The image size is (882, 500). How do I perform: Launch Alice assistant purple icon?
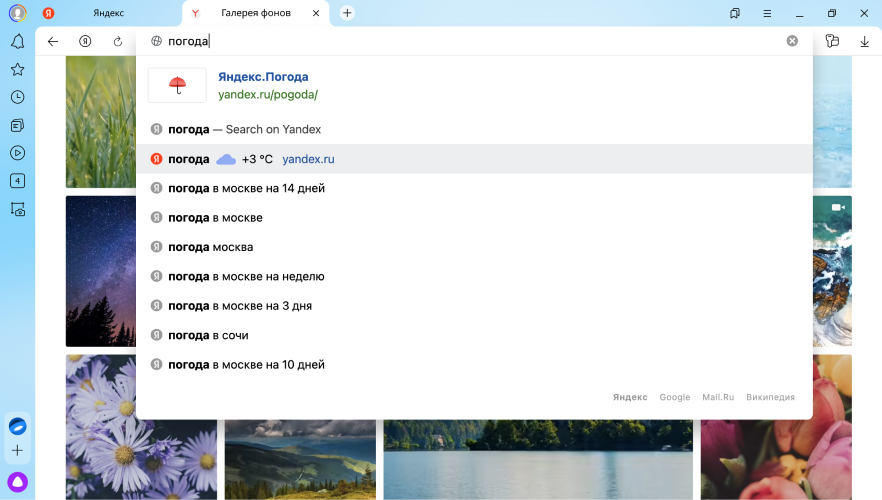tap(17, 482)
